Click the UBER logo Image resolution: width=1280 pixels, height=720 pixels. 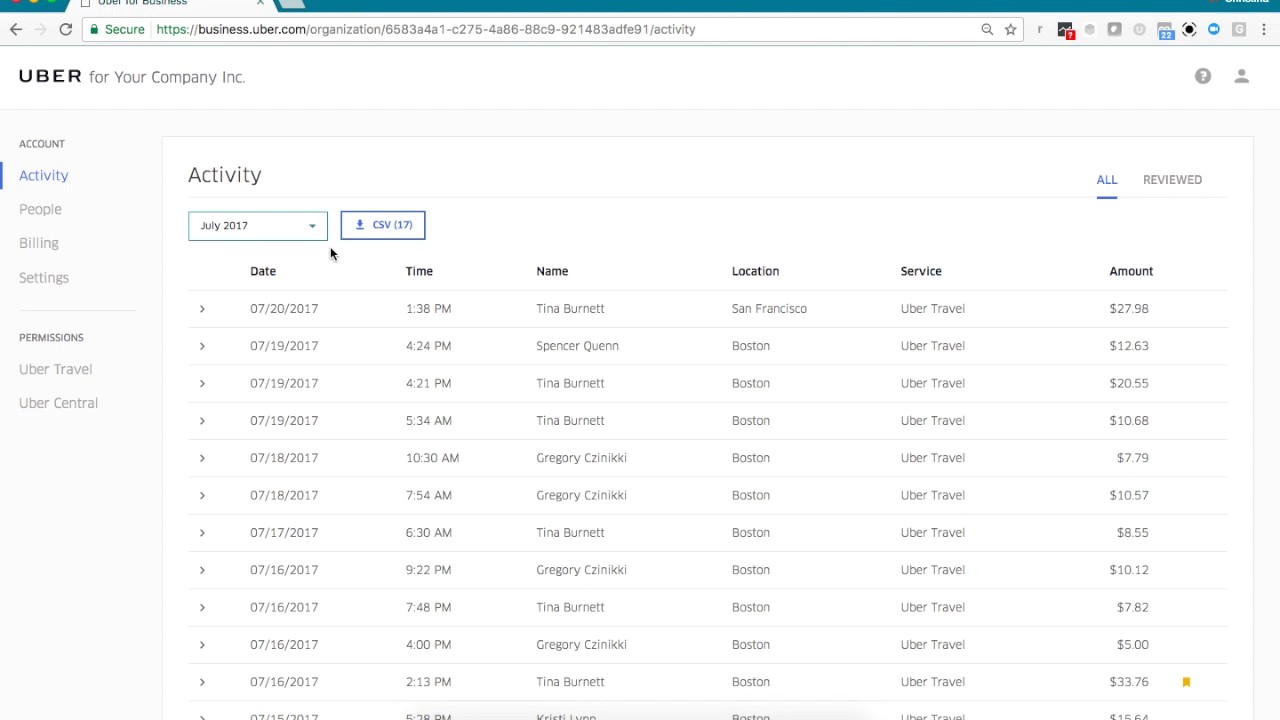[x=50, y=77]
